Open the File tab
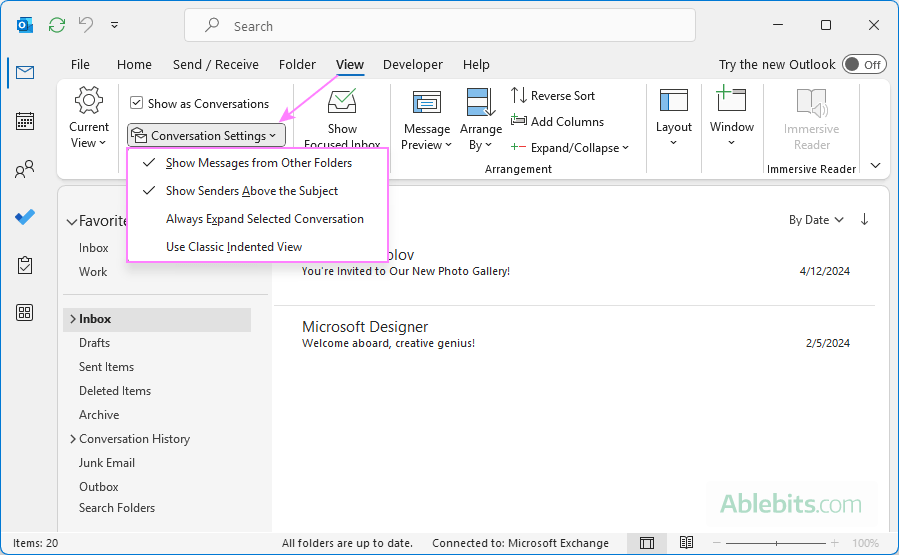The image size is (899, 555). pyautogui.click(x=80, y=64)
